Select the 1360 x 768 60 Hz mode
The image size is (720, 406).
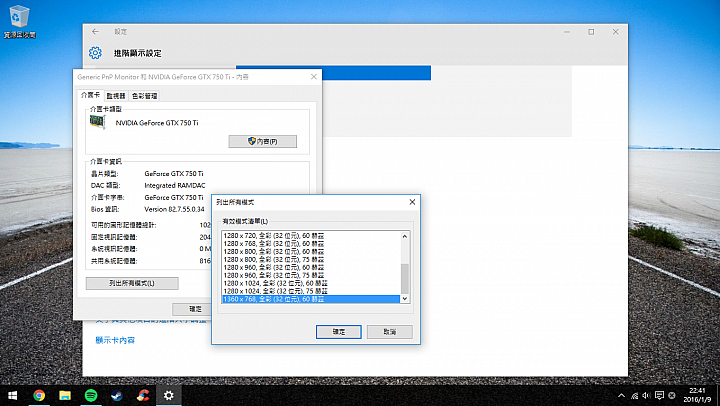tap(311, 299)
